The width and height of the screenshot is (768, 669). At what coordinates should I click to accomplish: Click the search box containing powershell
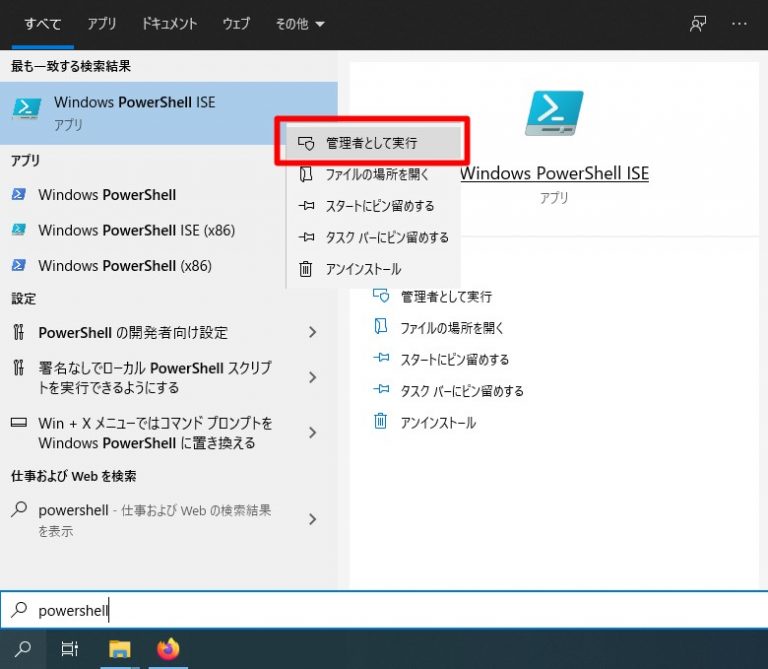[x=384, y=610]
